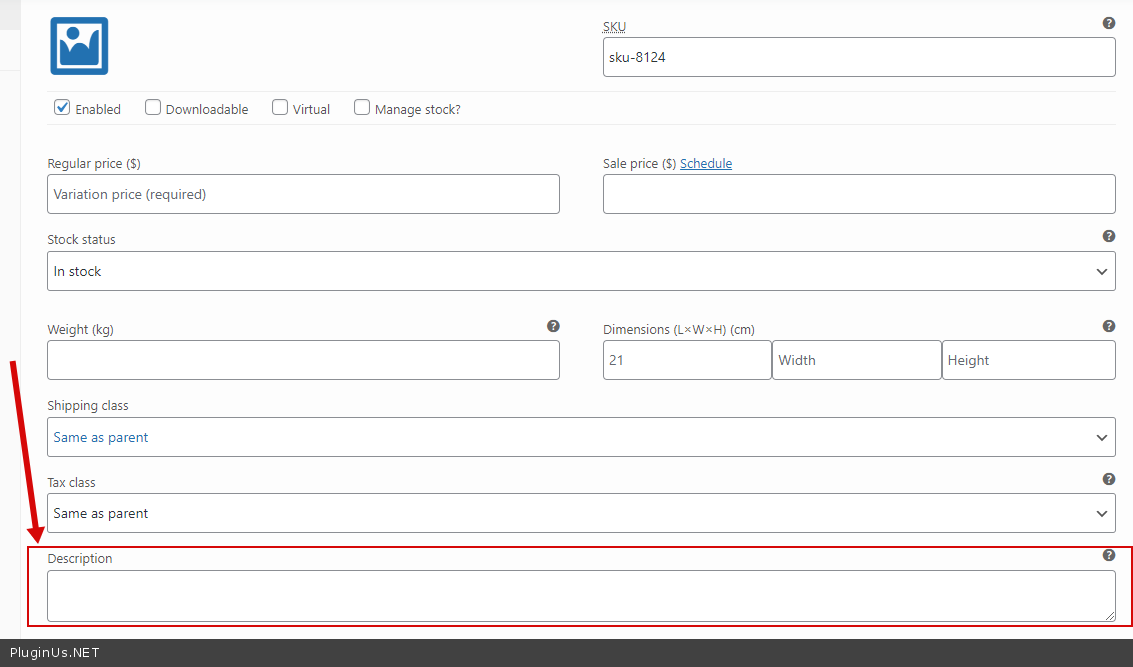
Task: Click the help icon beside SKU
Action: [1108, 23]
